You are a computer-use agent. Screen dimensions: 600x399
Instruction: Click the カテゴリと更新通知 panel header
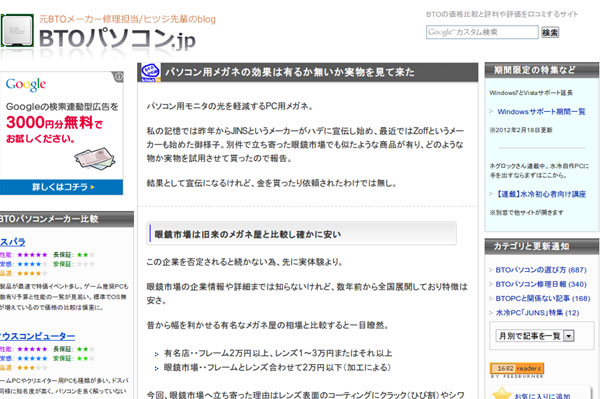pyautogui.click(x=541, y=246)
